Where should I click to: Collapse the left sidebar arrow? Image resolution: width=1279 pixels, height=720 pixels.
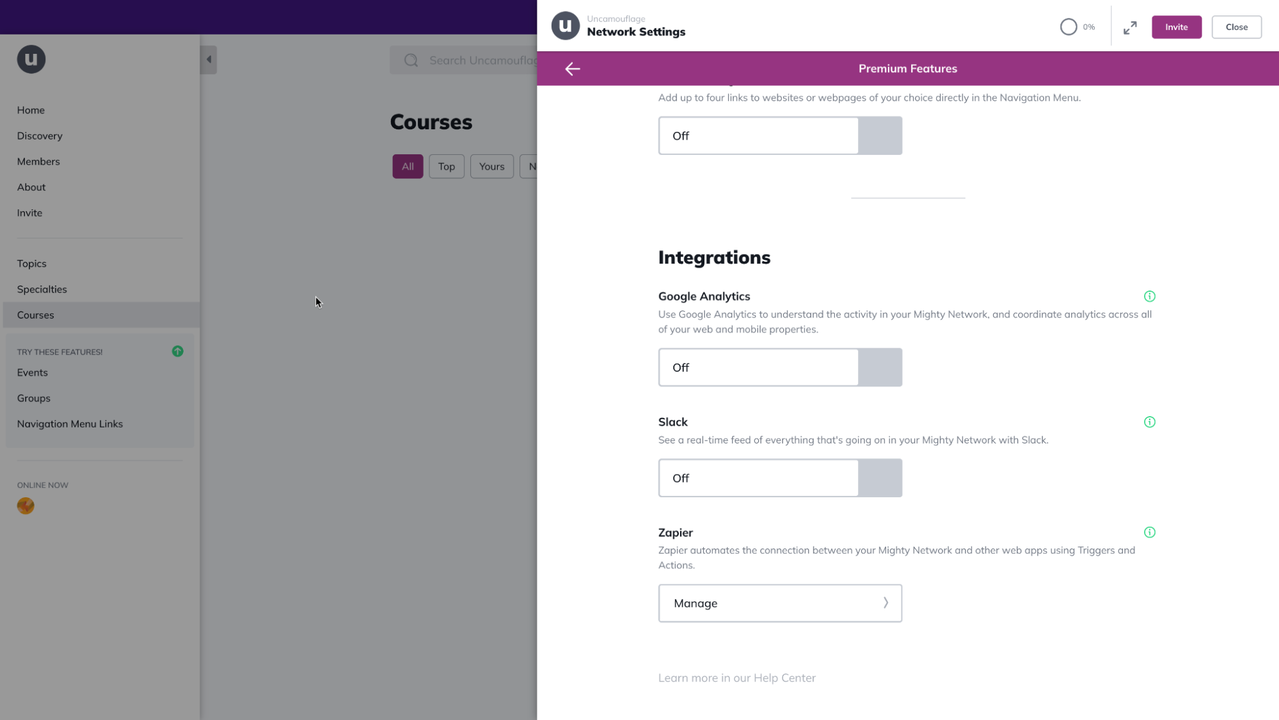(208, 60)
